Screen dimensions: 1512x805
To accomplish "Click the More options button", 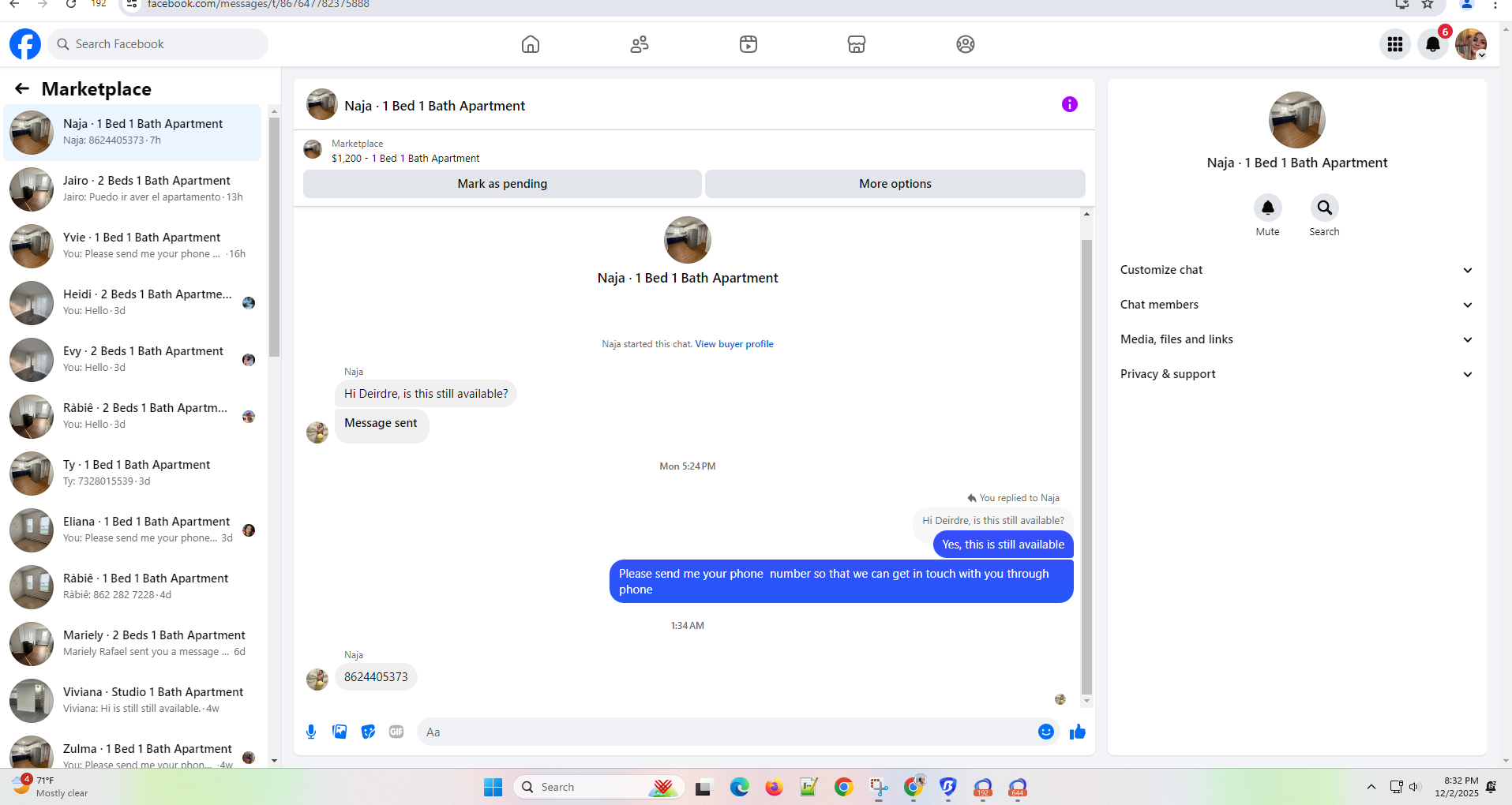I will (x=895, y=184).
